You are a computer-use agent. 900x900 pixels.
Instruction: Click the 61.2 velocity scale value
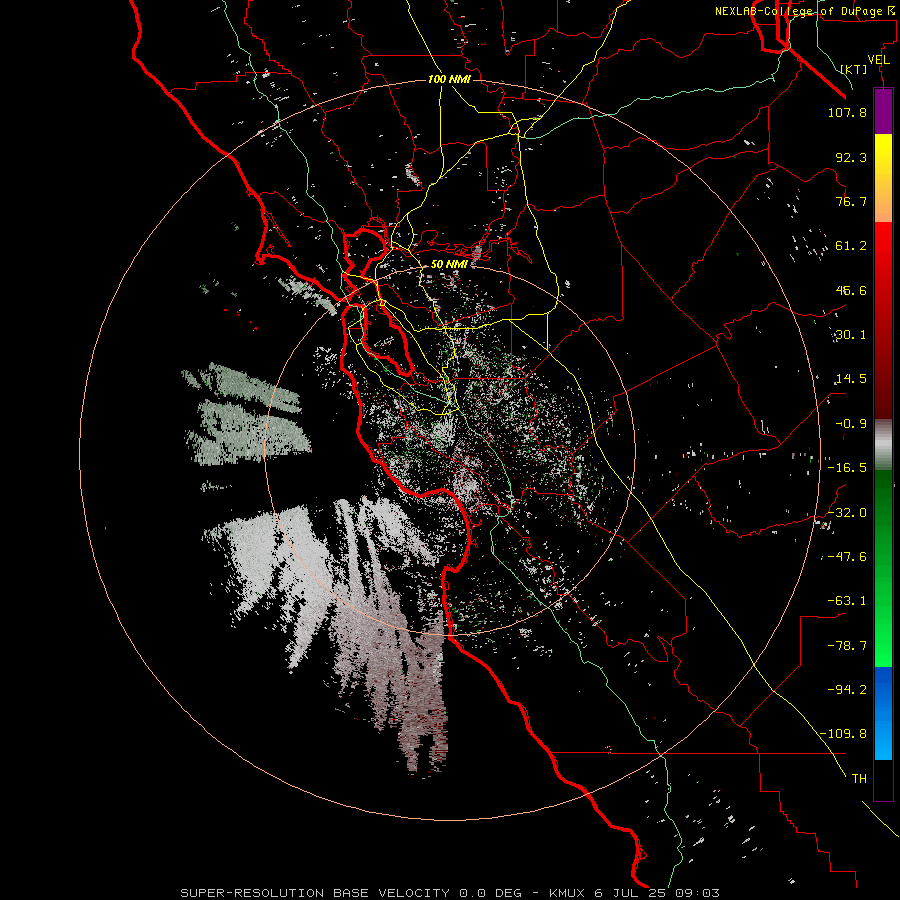(851, 246)
